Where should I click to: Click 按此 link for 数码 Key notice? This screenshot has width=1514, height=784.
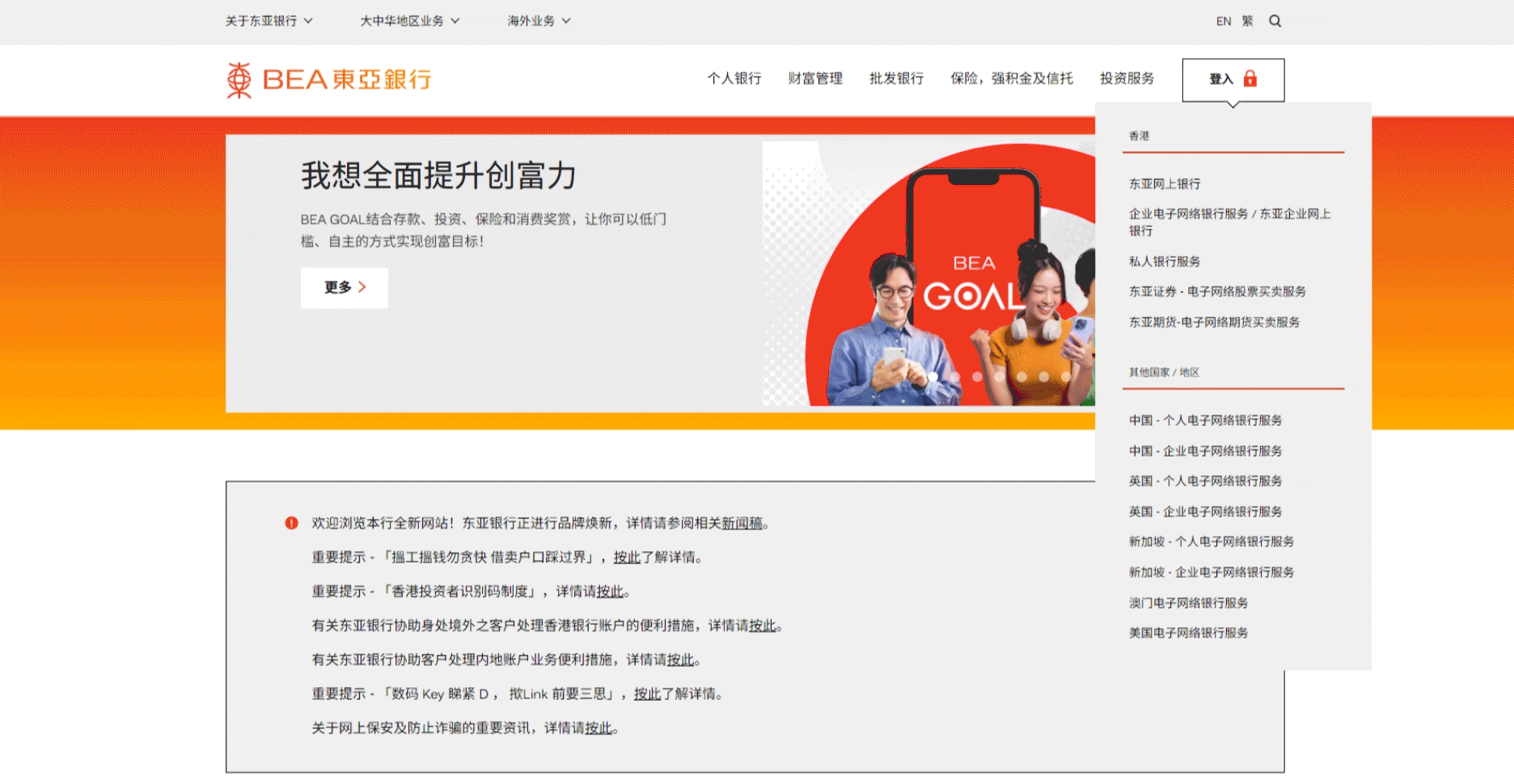tap(647, 693)
